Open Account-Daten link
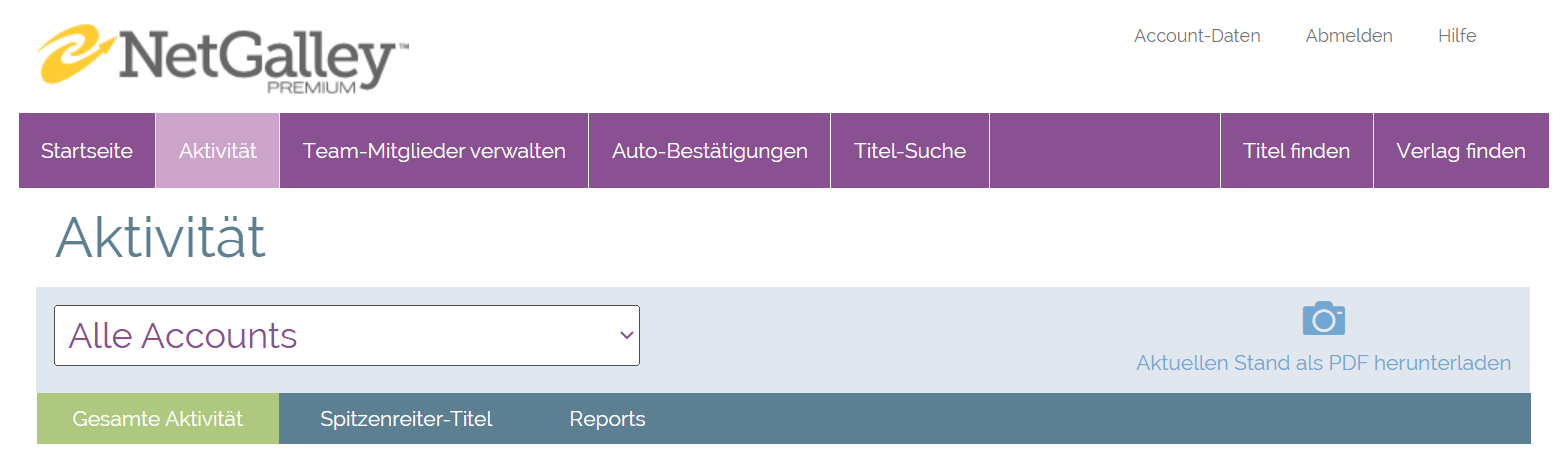 [x=1197, y=36]
